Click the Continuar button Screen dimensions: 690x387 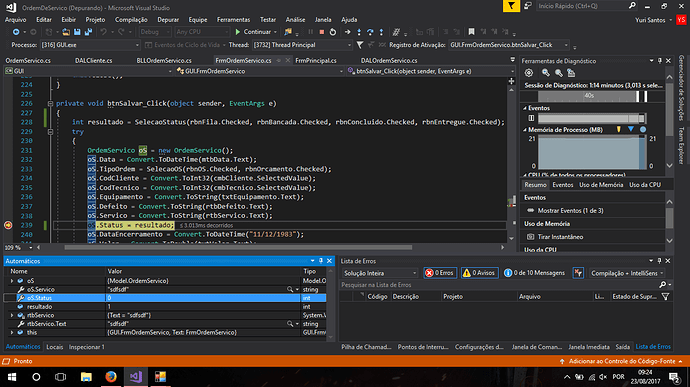coord(256,32)
